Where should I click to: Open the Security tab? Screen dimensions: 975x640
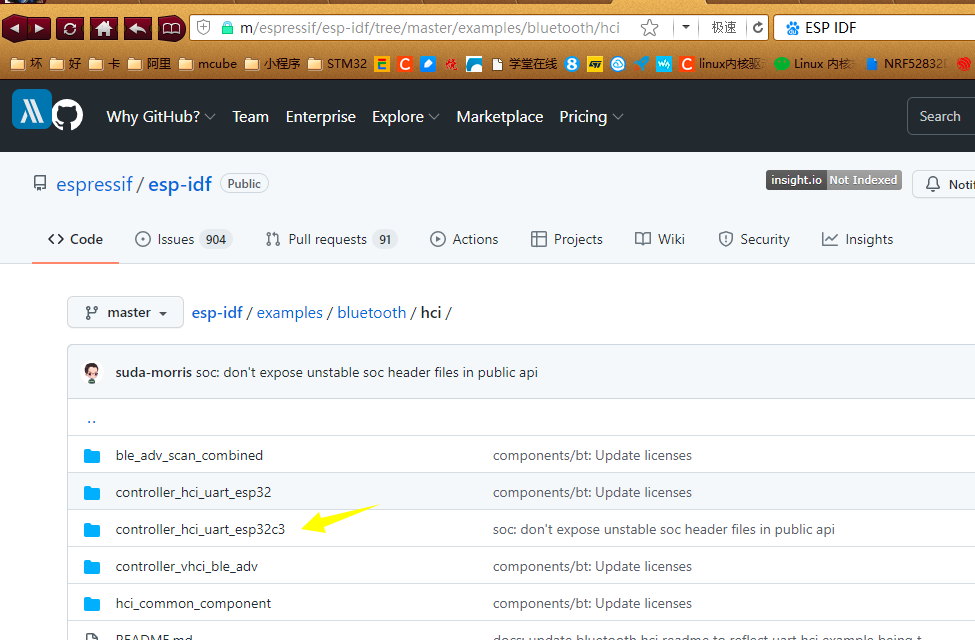tap(754, 239)
